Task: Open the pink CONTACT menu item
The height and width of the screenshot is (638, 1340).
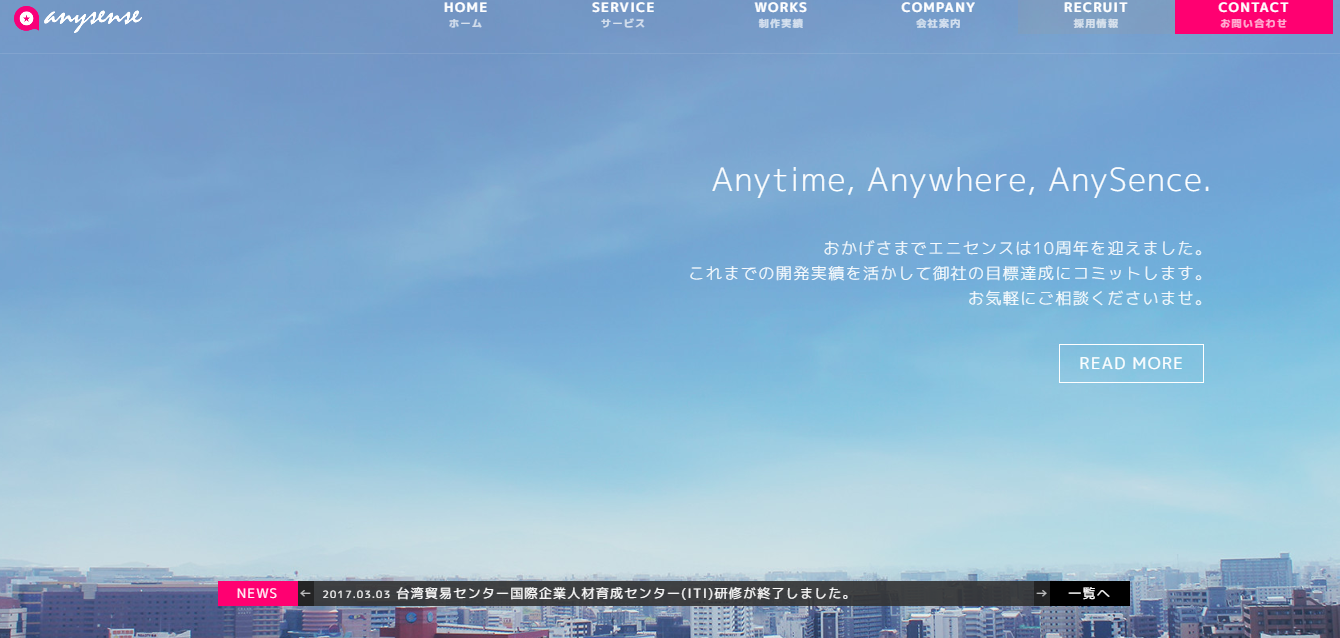Action: point(1254,16)
